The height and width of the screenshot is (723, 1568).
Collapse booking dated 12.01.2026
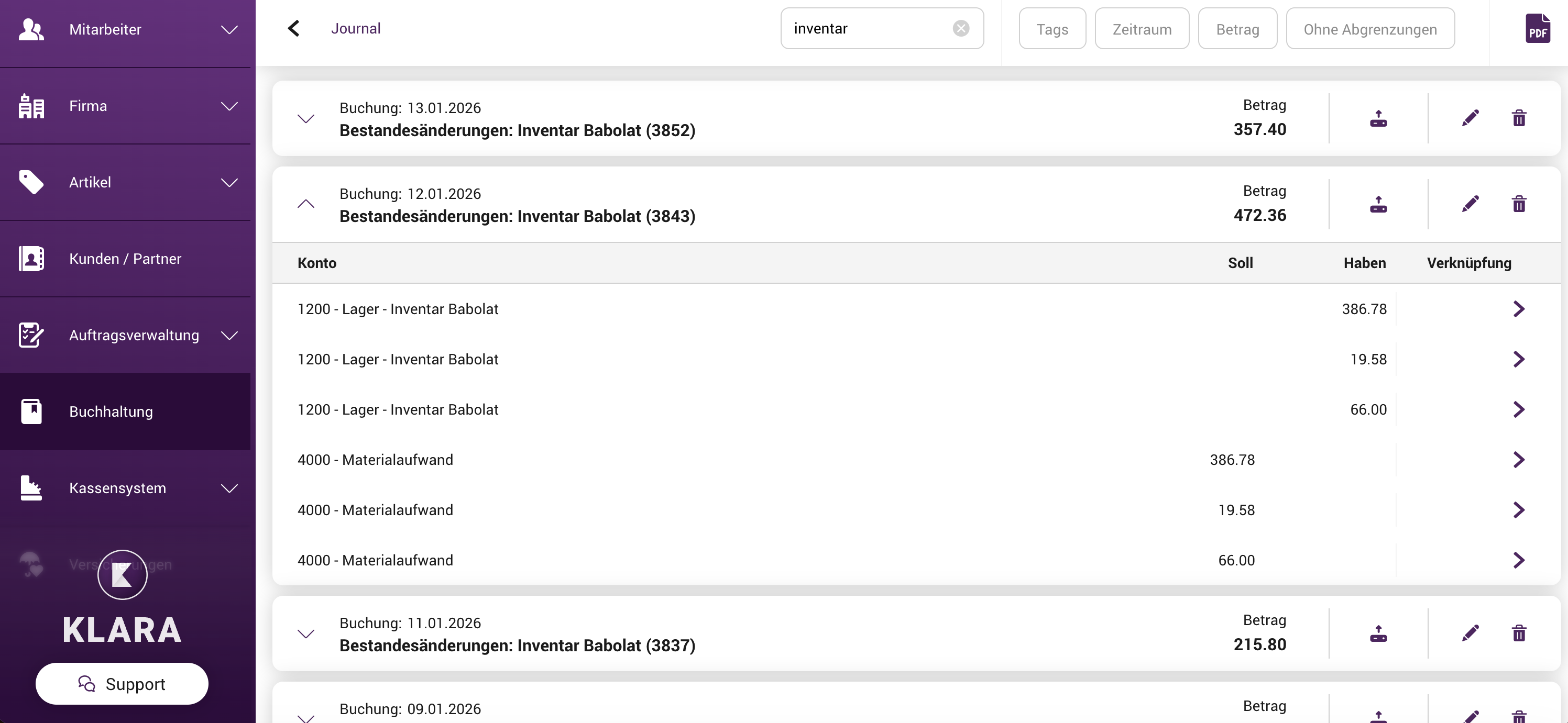click(x=305, y=204)
